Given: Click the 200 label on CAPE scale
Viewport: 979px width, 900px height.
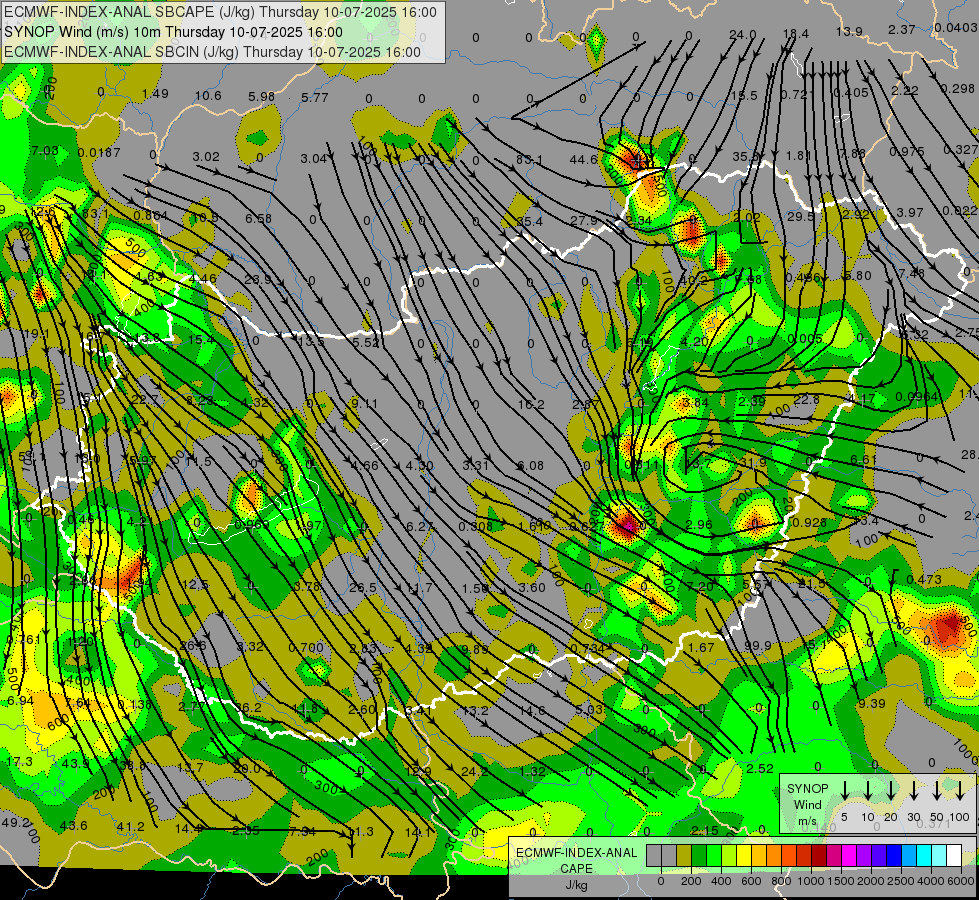Looking at the screenshot, I should tap(691, 881).
